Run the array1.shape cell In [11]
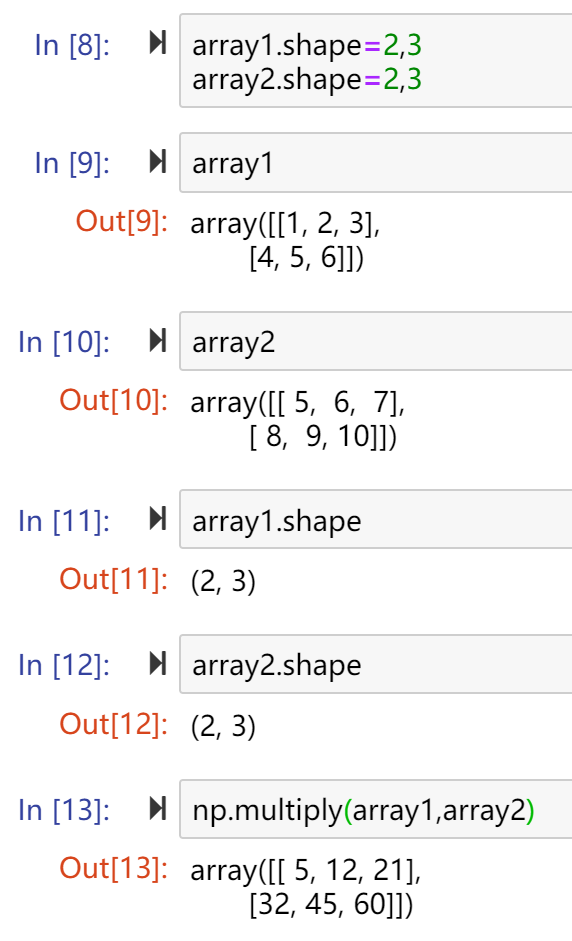The image size is (572, 941). [x=158, y=519]
